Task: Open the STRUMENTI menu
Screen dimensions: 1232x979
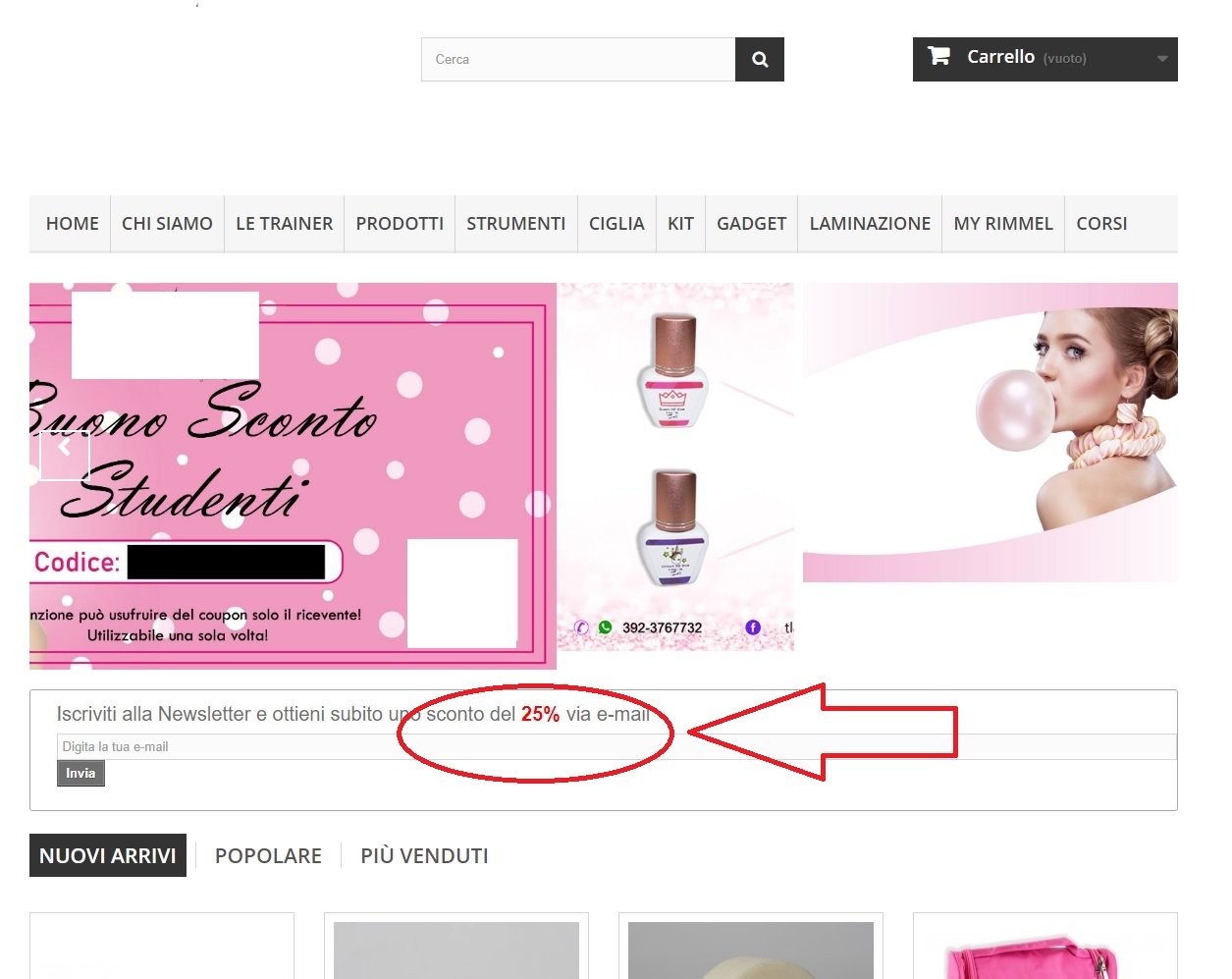Action: (x=516, y=224)
